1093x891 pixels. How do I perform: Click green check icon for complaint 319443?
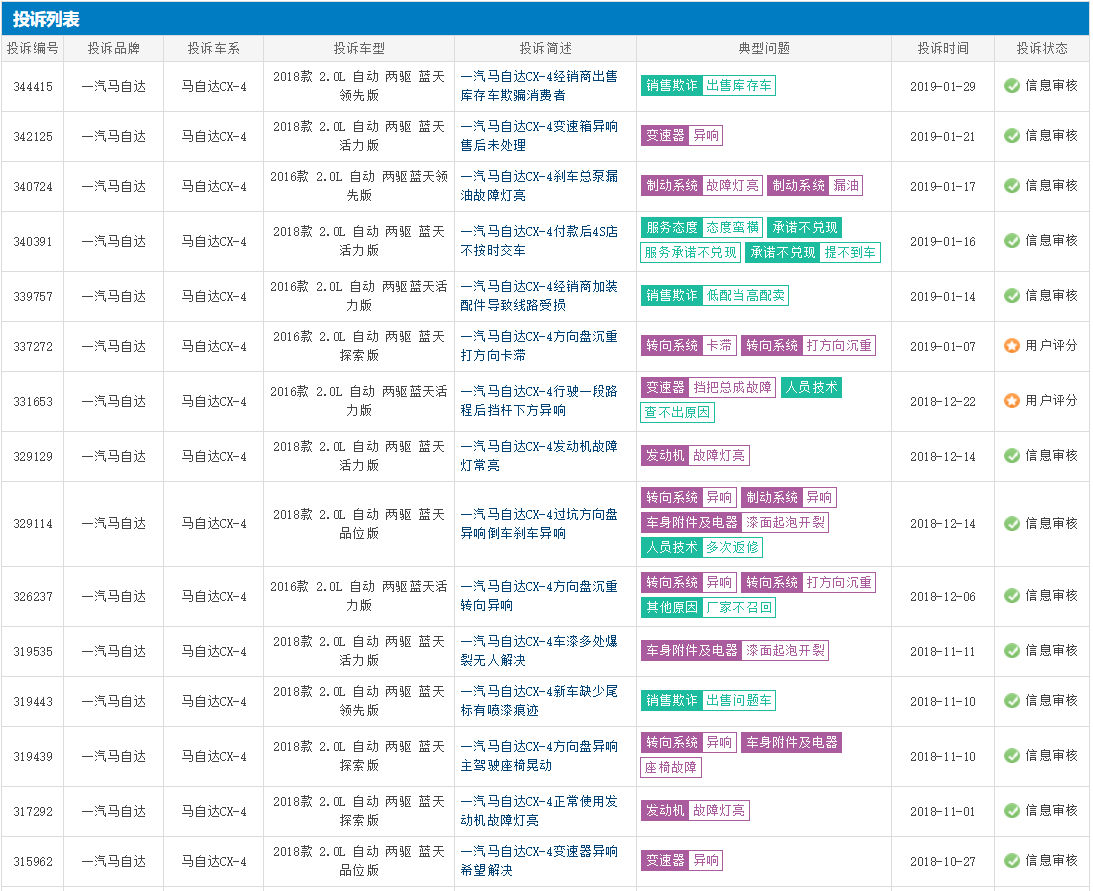point(1011,701)
